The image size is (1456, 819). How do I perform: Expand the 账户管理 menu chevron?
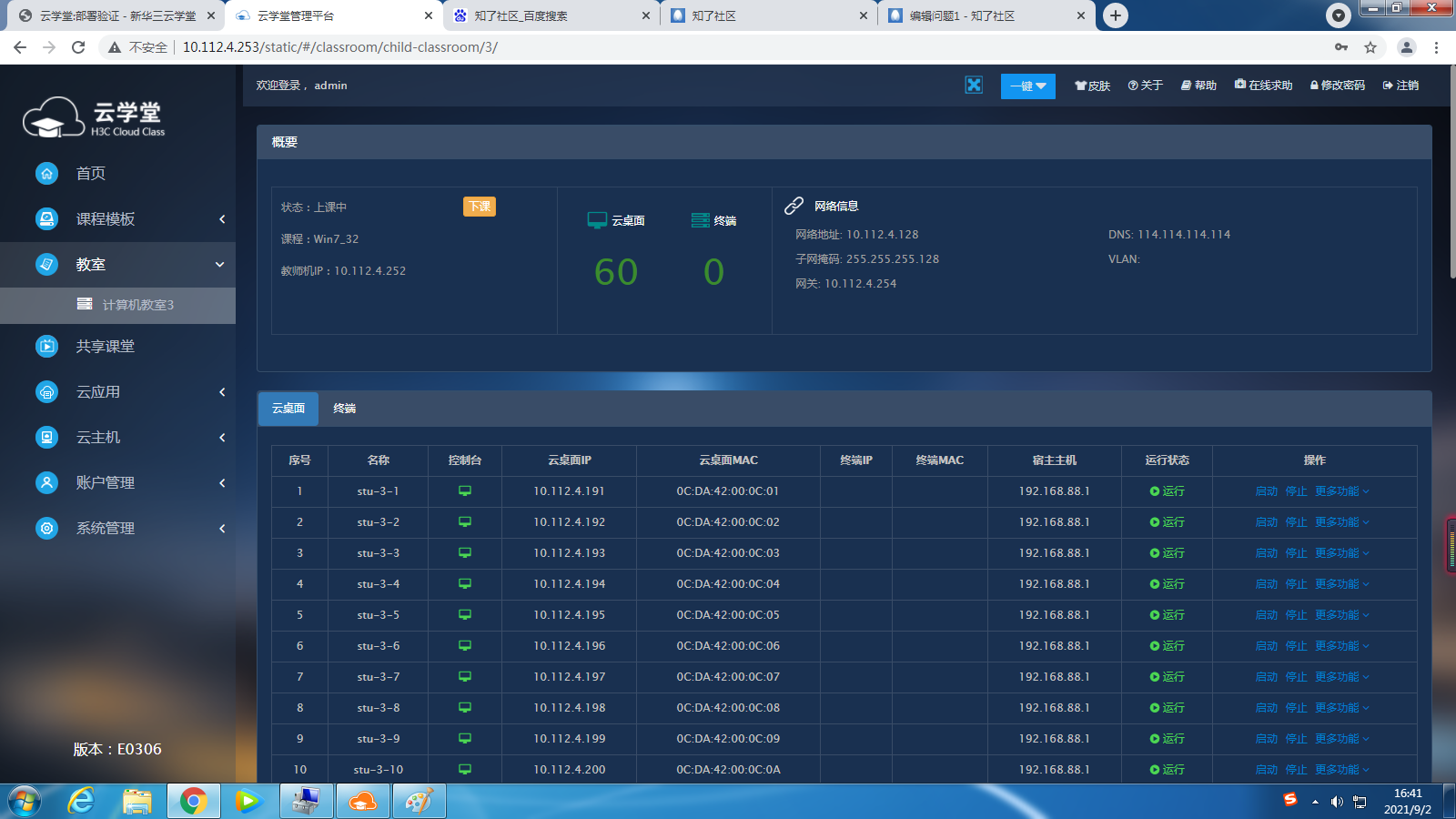(x=222, y=483)
